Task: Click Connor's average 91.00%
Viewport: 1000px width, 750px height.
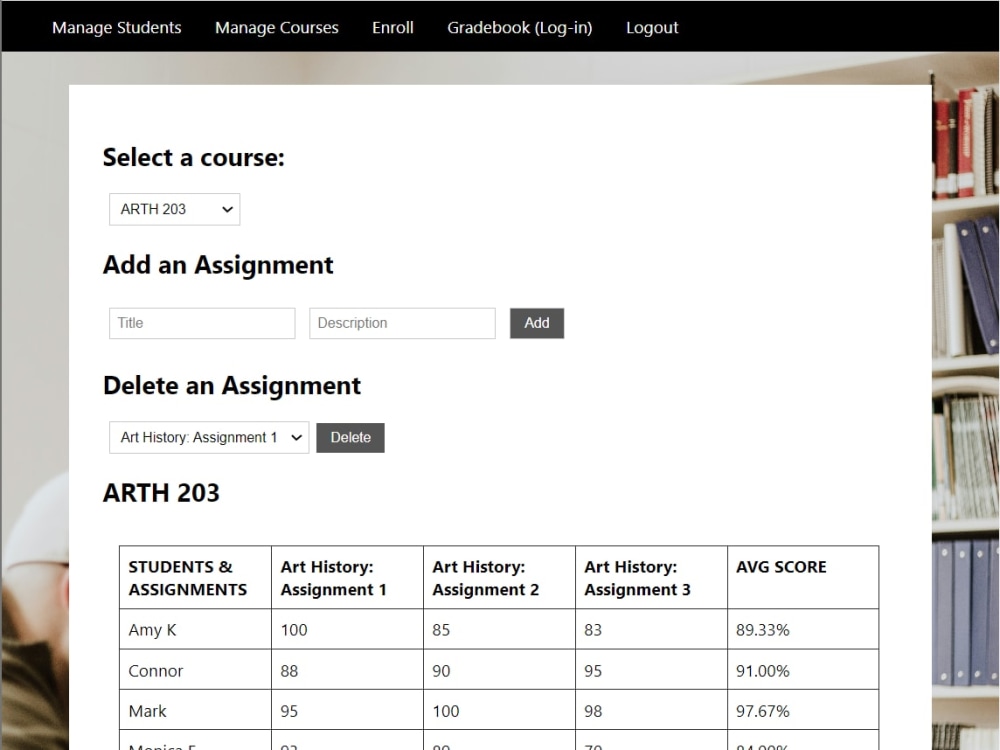Action: pyautogui.click(x=803, y=670)
